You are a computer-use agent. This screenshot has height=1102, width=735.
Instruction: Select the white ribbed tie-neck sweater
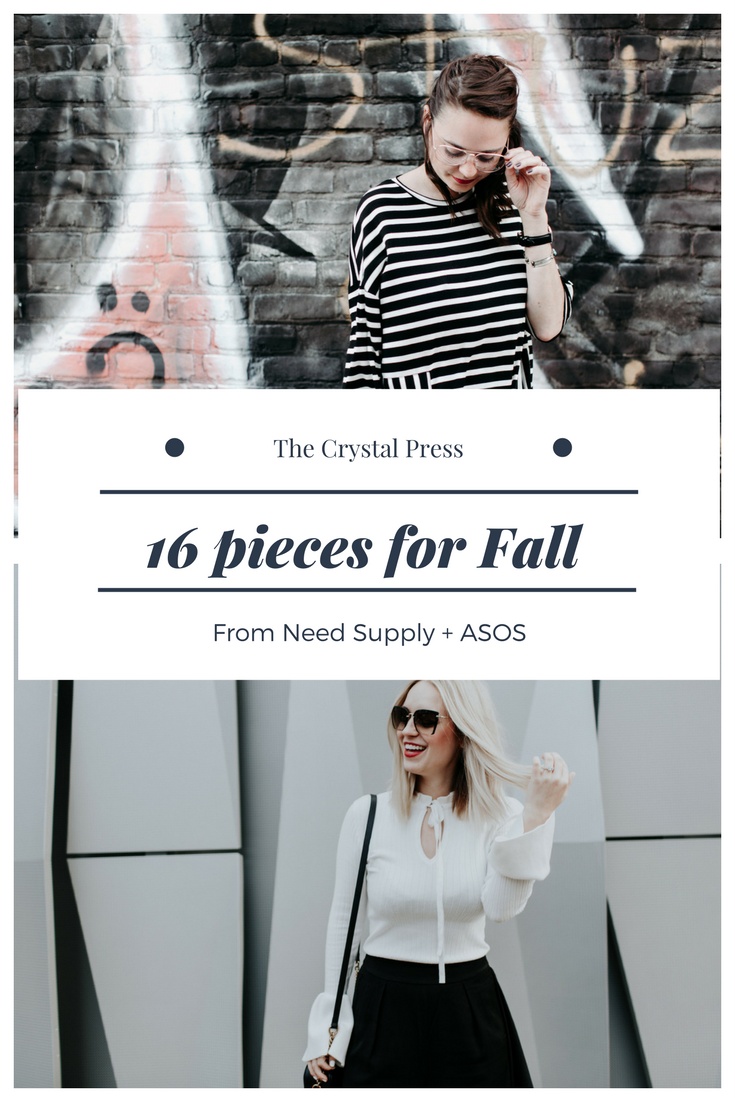point(432,900)
